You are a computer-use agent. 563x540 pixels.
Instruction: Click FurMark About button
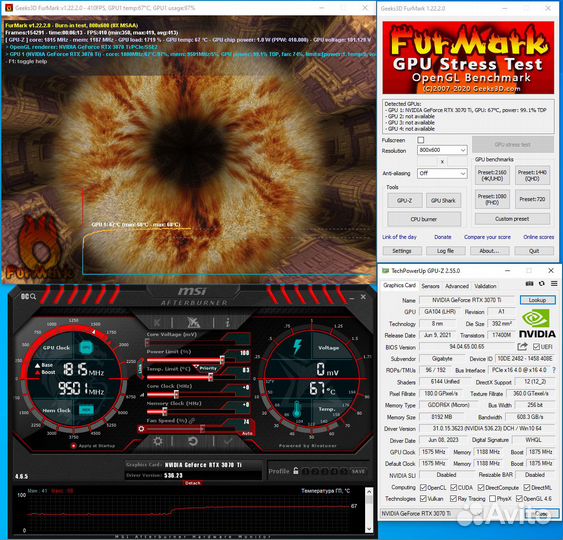coord(489,251)
